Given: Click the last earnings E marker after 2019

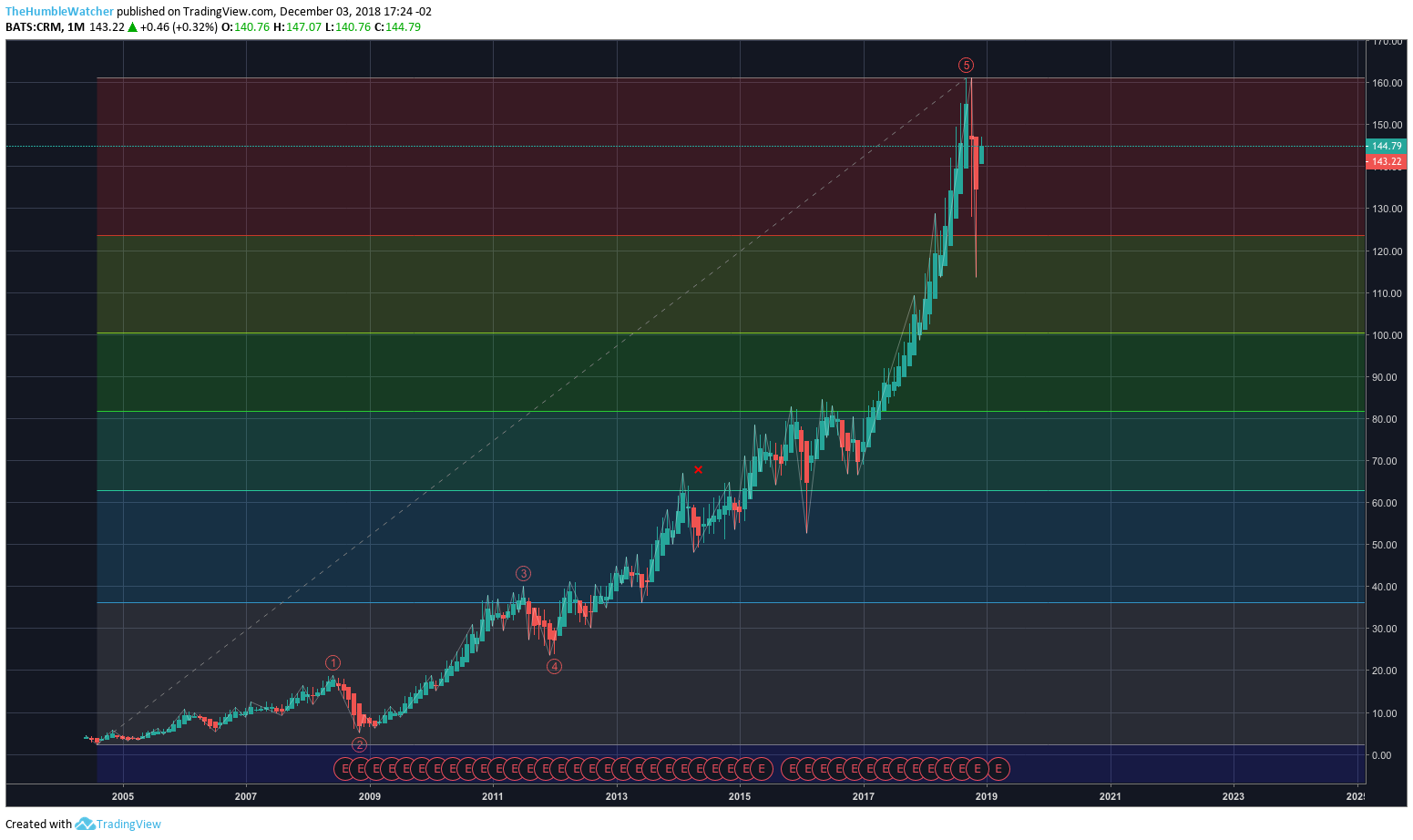Looking at the screenshot, I should (x=998, y=769).
